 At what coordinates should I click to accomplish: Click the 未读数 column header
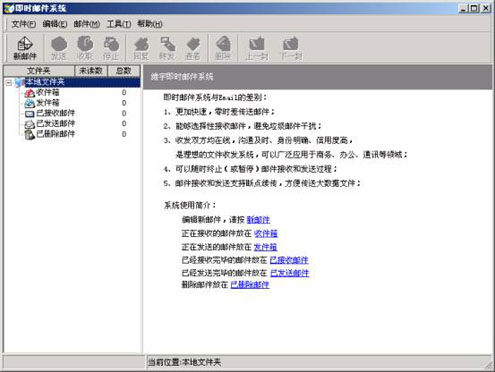click(x=91, y=71)
